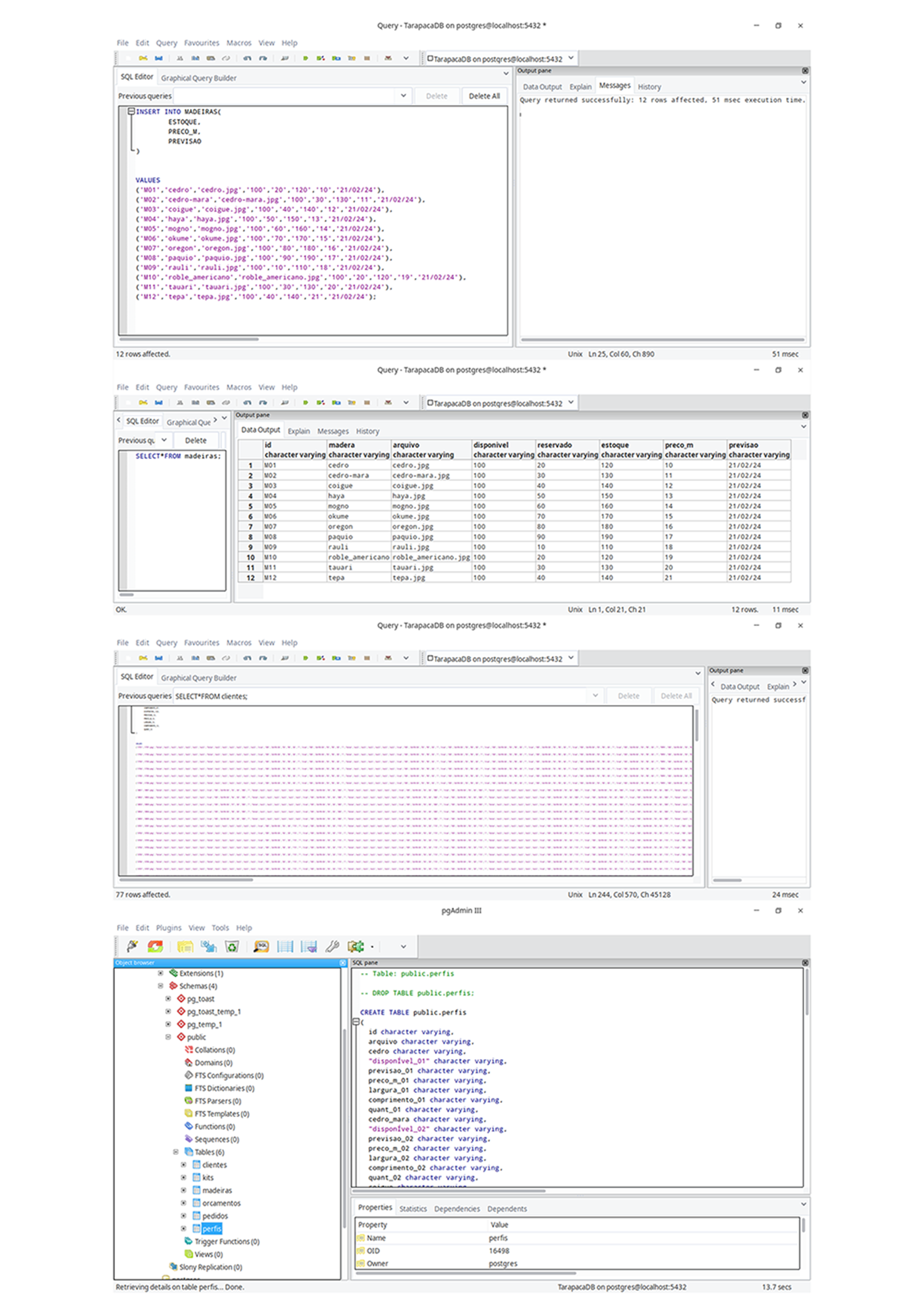Switch to Dependents tab in pgAdmin III
This screenshot has height=1308, width=924.
pos(507,1209)
